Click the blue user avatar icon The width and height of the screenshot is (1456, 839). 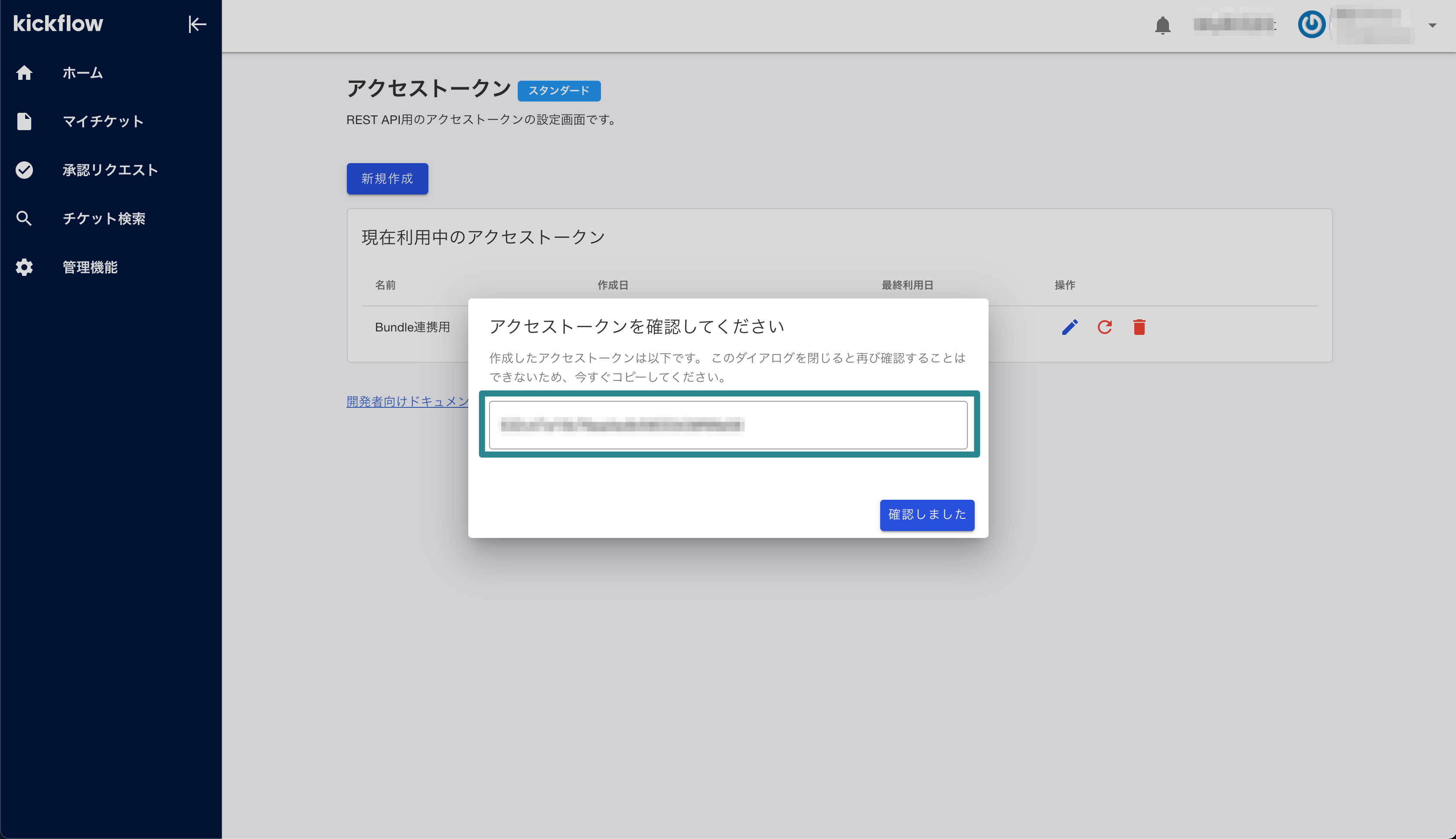tap(1312, 25)
